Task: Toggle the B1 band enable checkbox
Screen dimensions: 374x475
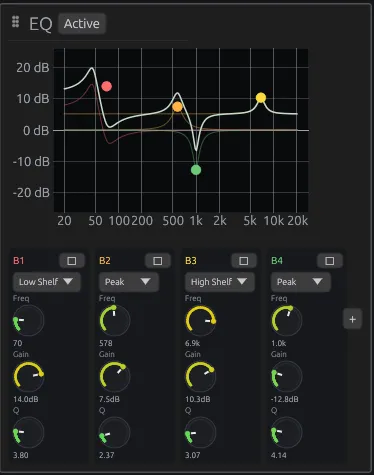Action: point(72,261)
